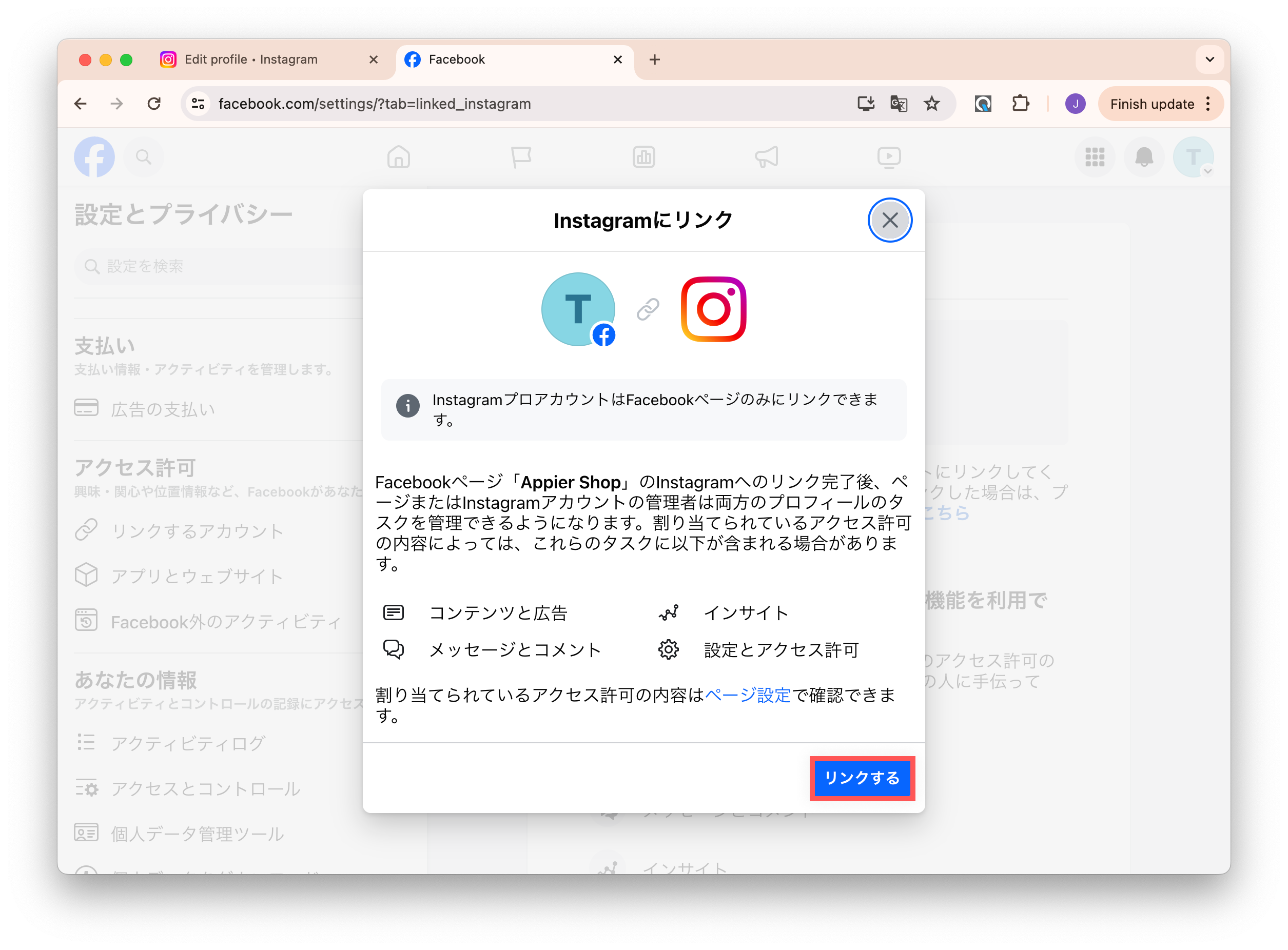
Task: Reload the current page
Action: coord(153,104)
